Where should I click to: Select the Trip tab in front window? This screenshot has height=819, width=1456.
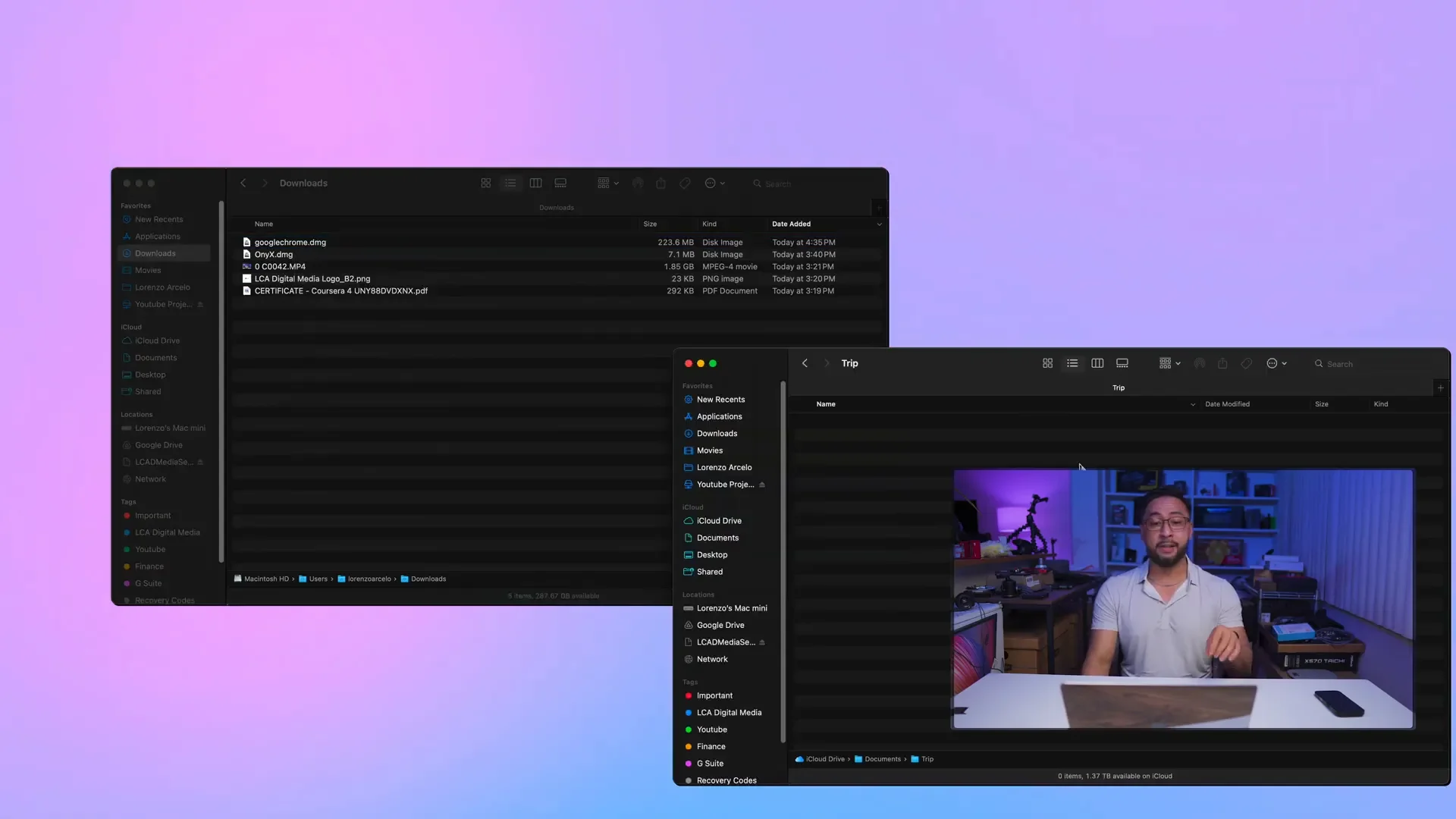1119,388
